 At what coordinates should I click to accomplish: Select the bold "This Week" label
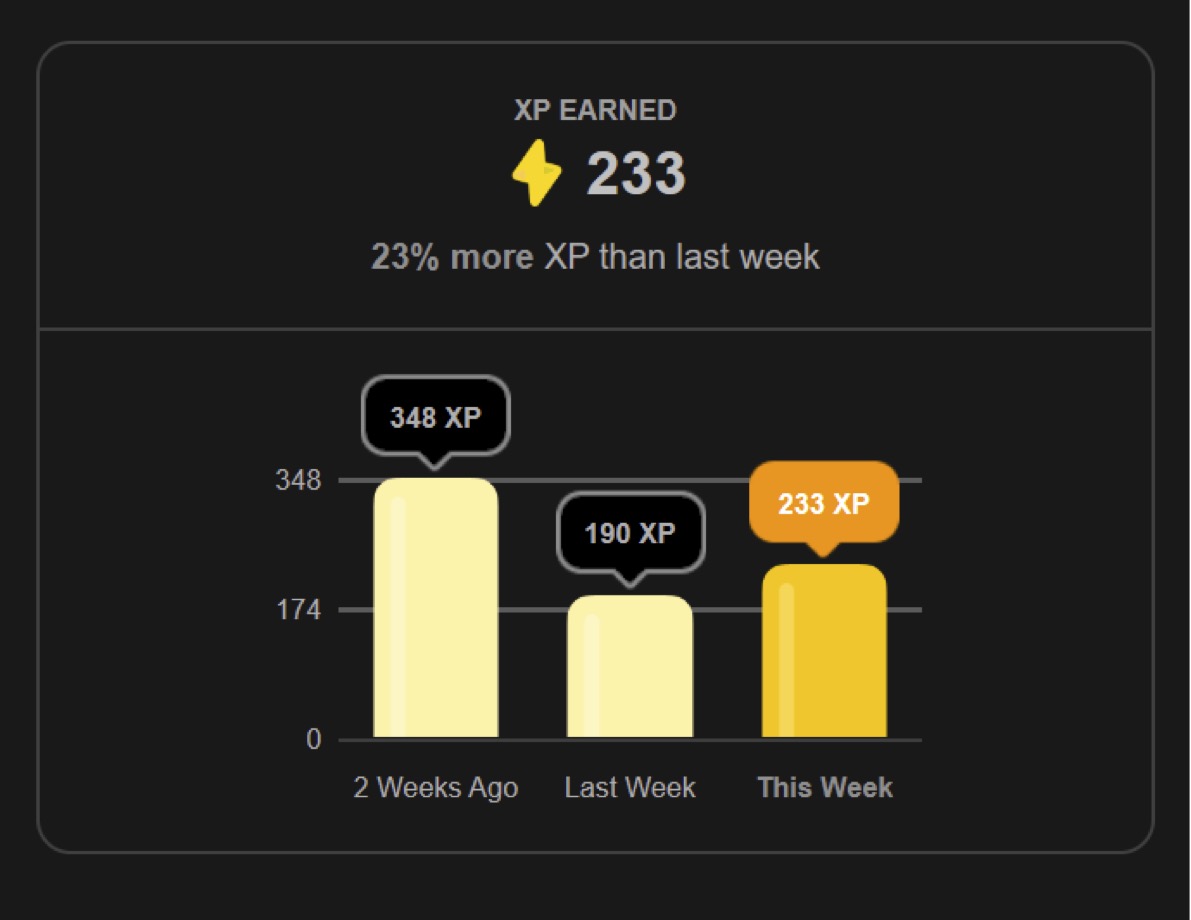[825, 788]
